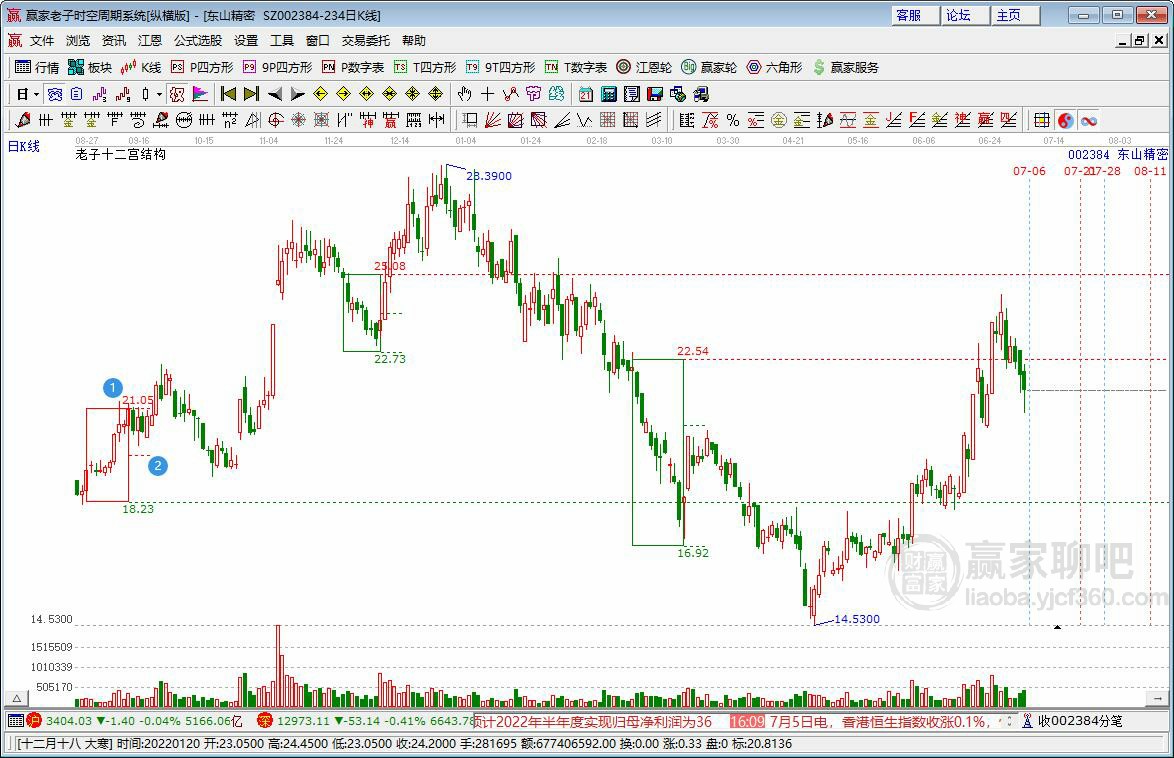
Task: Step chart back with gray left triangle
Action: (275, 94)
